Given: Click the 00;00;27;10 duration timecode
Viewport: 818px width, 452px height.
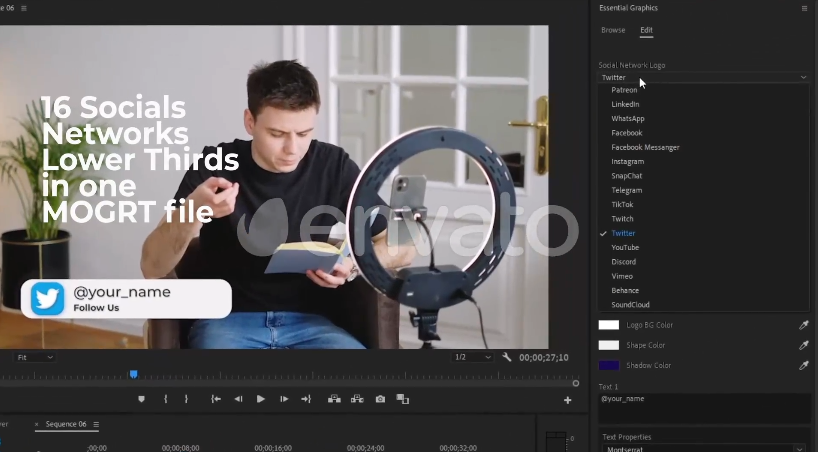Looking at the screenshot, I should click(544, 358).
